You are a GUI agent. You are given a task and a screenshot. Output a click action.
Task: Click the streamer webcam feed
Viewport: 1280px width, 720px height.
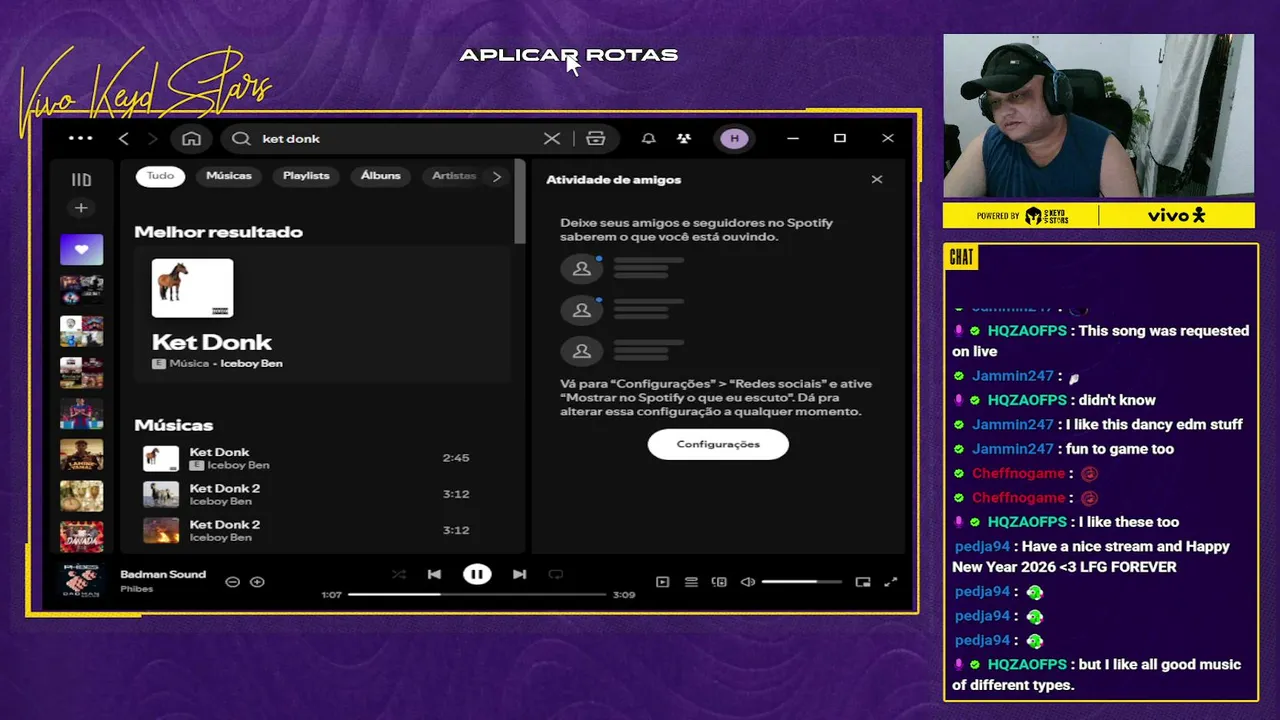click(x=1098, y=116)
